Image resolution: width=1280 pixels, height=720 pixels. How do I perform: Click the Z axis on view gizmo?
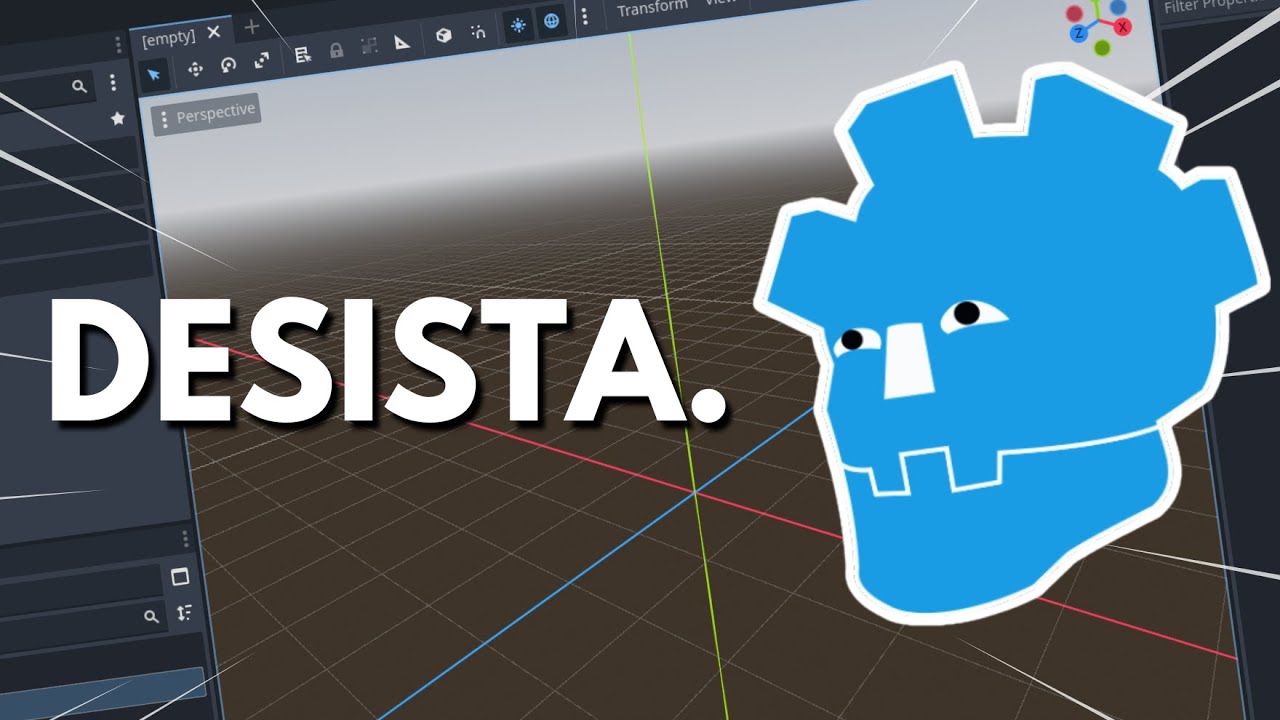pyautogui.click(x=1079, y=33)
